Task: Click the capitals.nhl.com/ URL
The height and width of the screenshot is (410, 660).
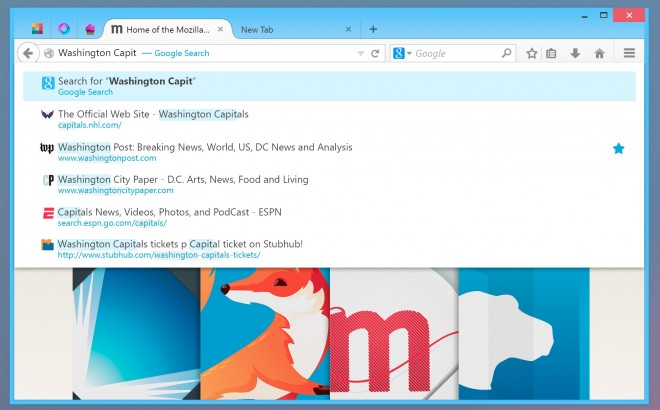Action: pos(90,125)
